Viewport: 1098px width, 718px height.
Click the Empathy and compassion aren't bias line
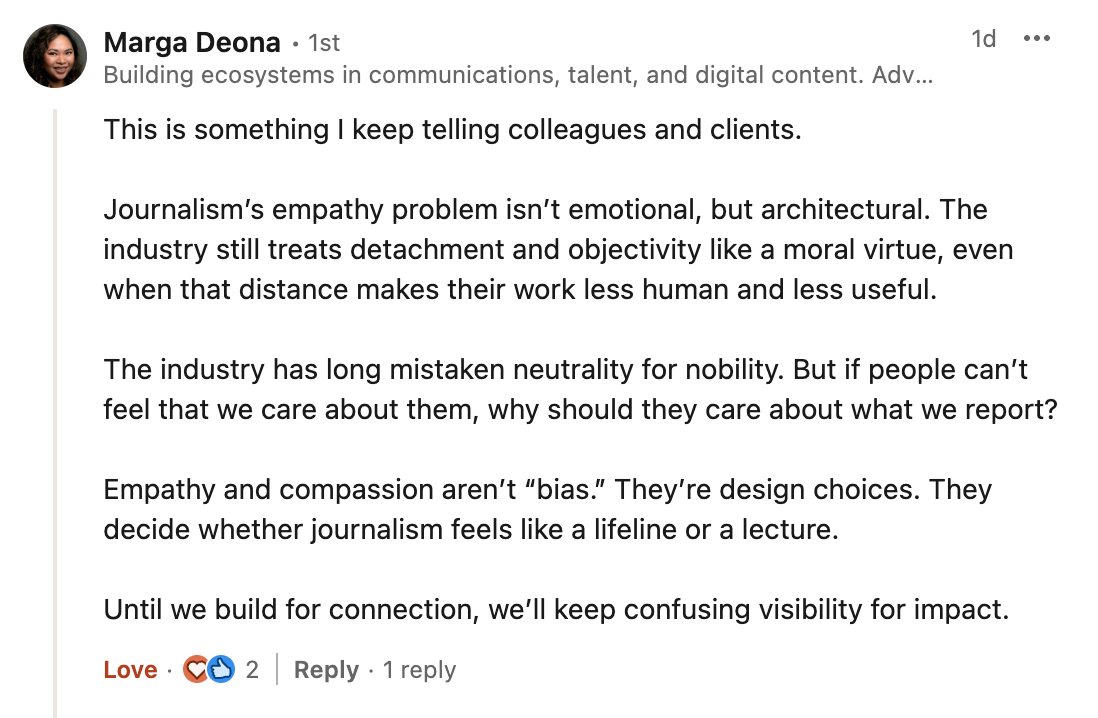click(547, 490)
